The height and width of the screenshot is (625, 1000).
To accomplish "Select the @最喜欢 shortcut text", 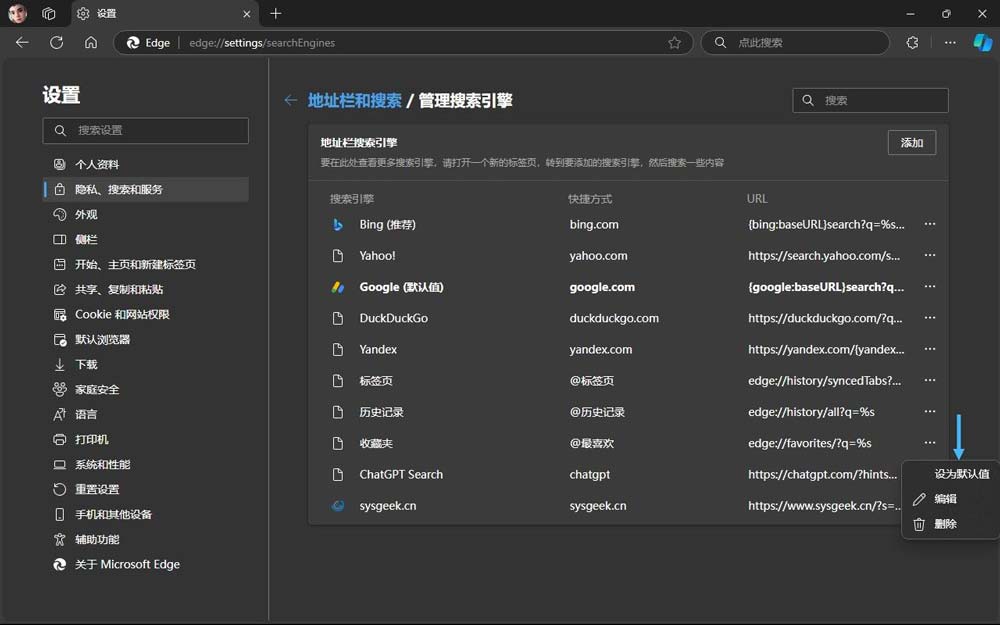I will coord(592,443).
